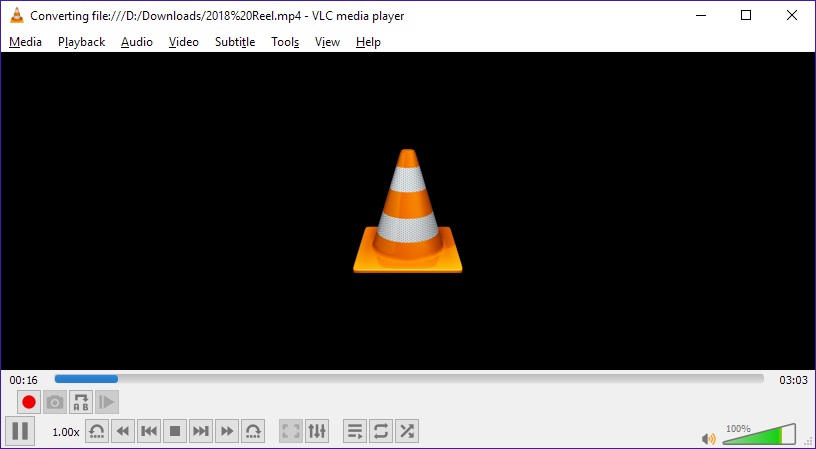
Task: Click the faster forward button
Action: pyautogui.click(x=227, y=431)
